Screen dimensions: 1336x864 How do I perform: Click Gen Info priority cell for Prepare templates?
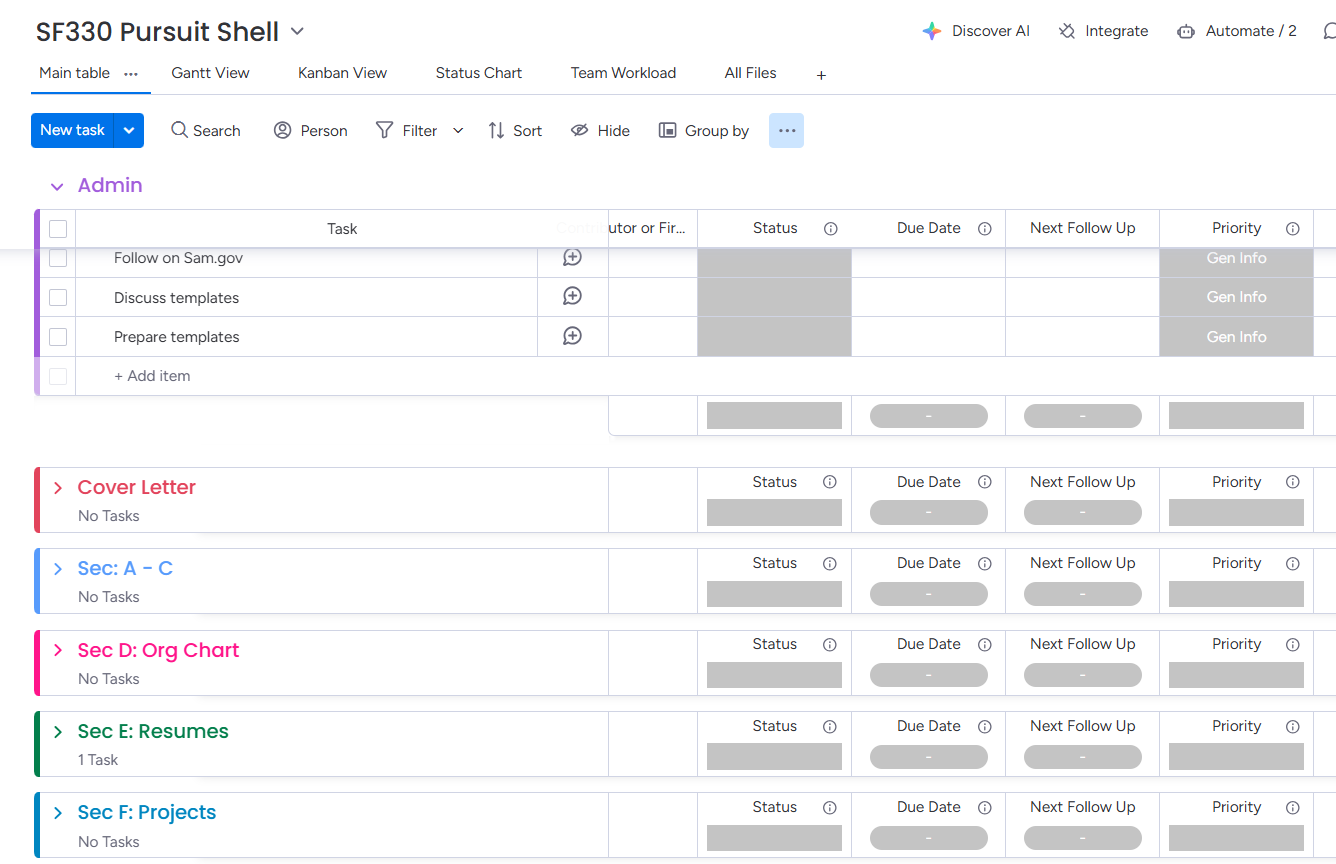click(x=1236, y=337)
